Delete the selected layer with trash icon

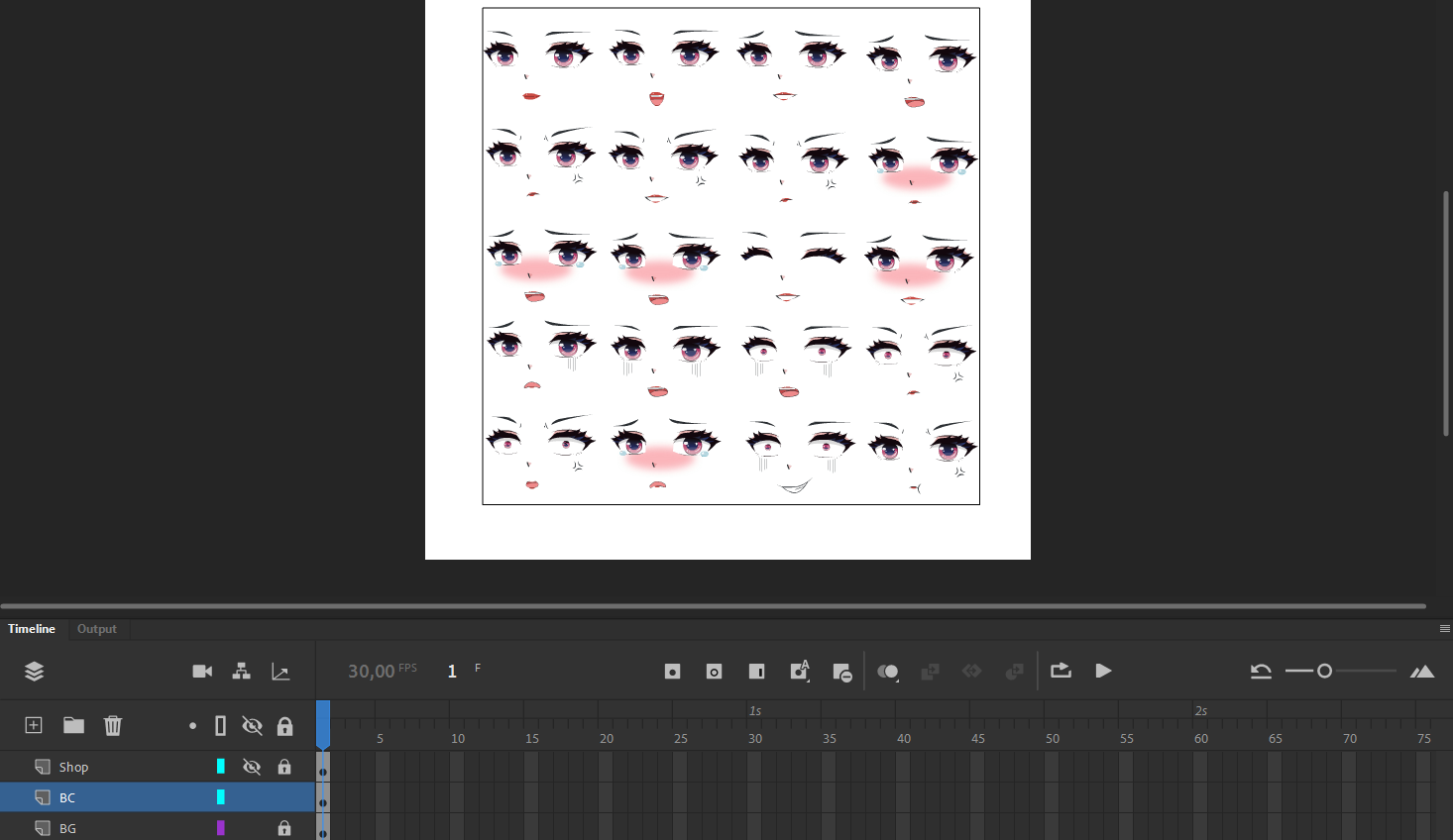(113, 725)
